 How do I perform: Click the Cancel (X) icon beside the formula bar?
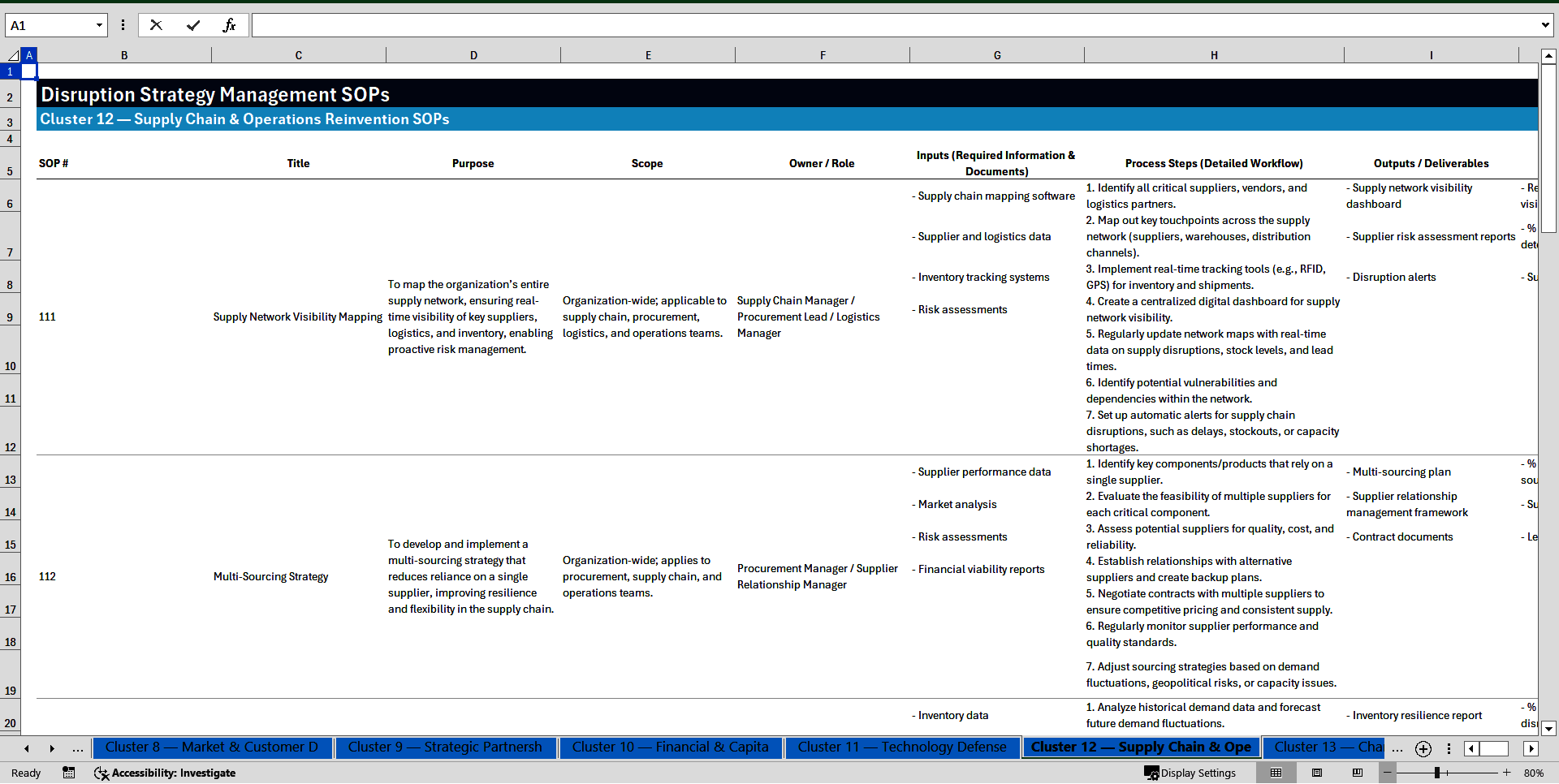point(156,25)
